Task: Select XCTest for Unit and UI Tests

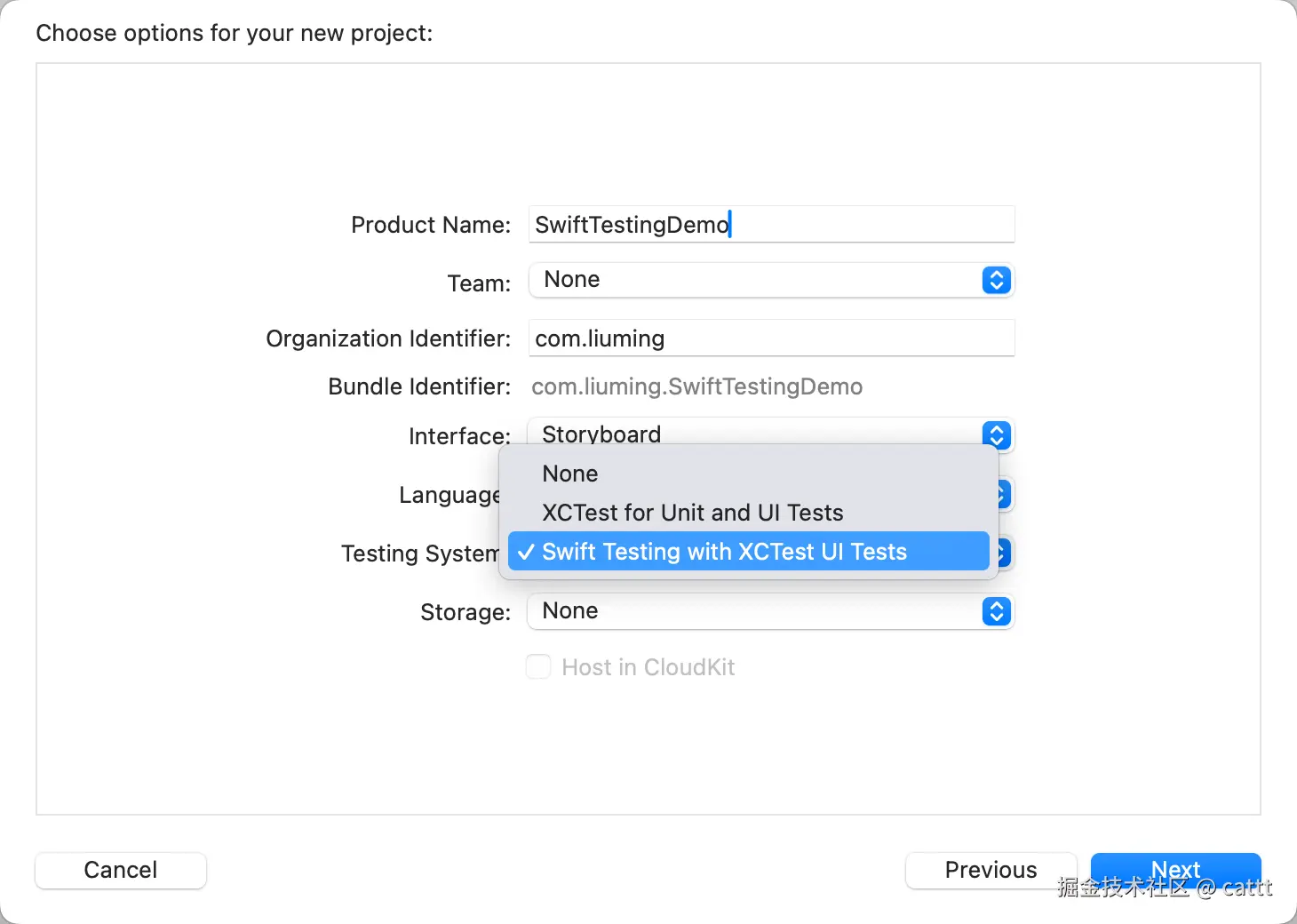Action: coord(692,513)
